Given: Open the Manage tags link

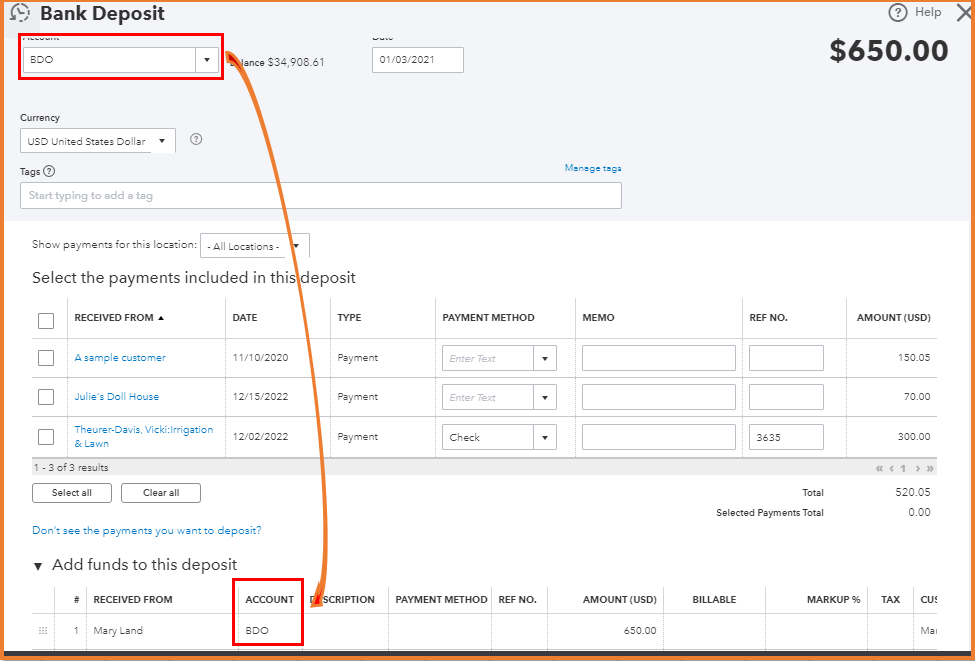Looking at the screenshot, I should (593, 168).
